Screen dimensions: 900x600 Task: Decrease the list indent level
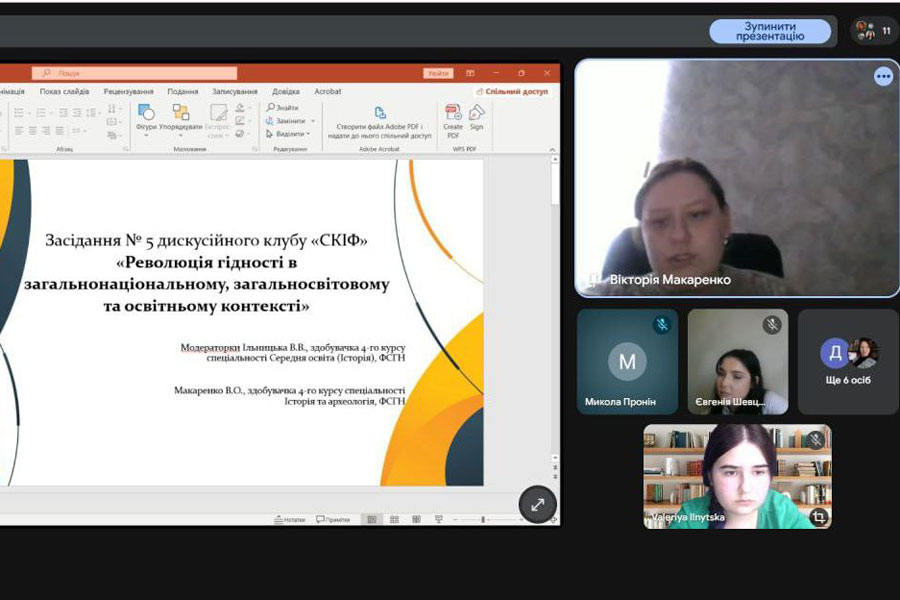[x=63, y=113]
